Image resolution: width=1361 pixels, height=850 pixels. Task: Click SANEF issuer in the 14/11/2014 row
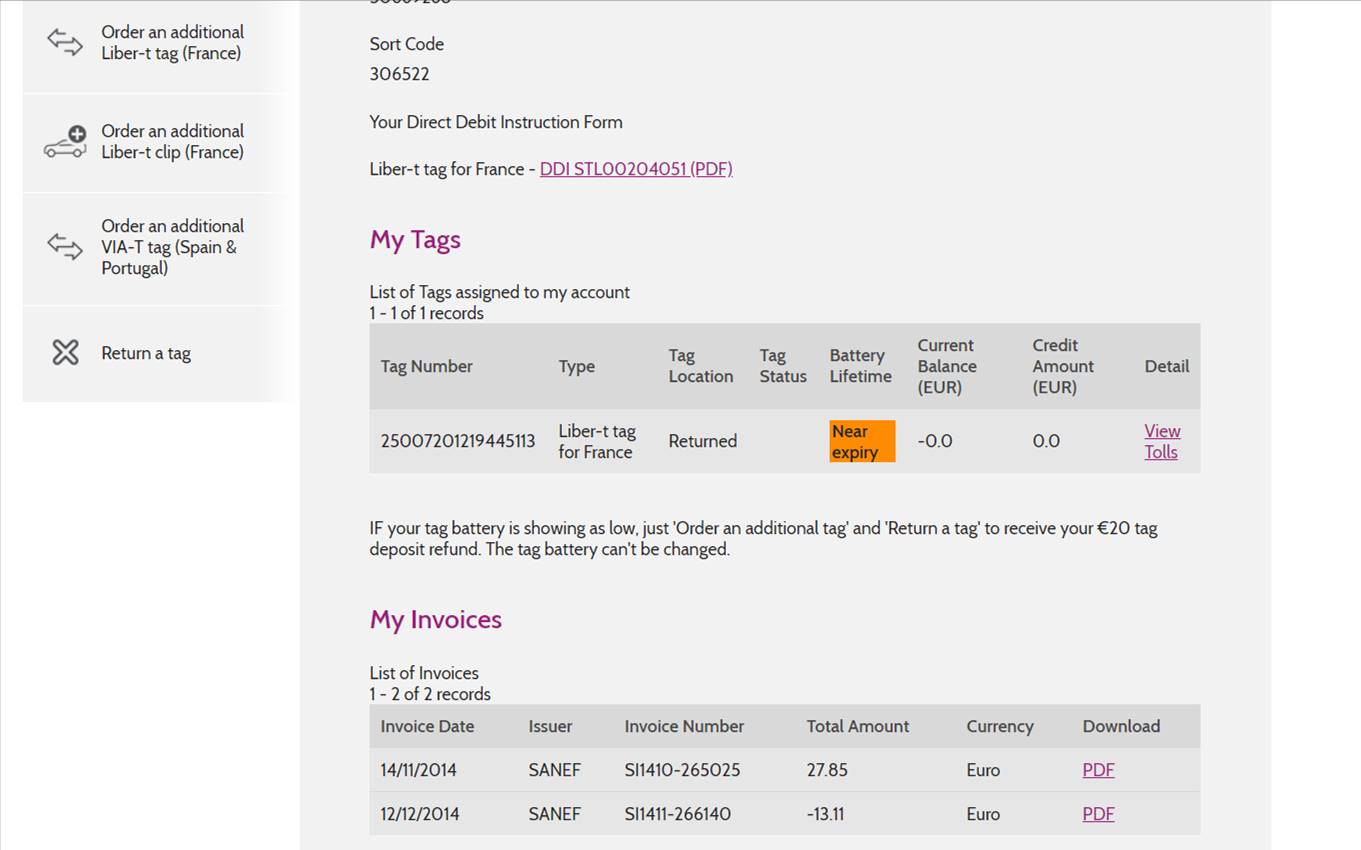click(555, 770)
